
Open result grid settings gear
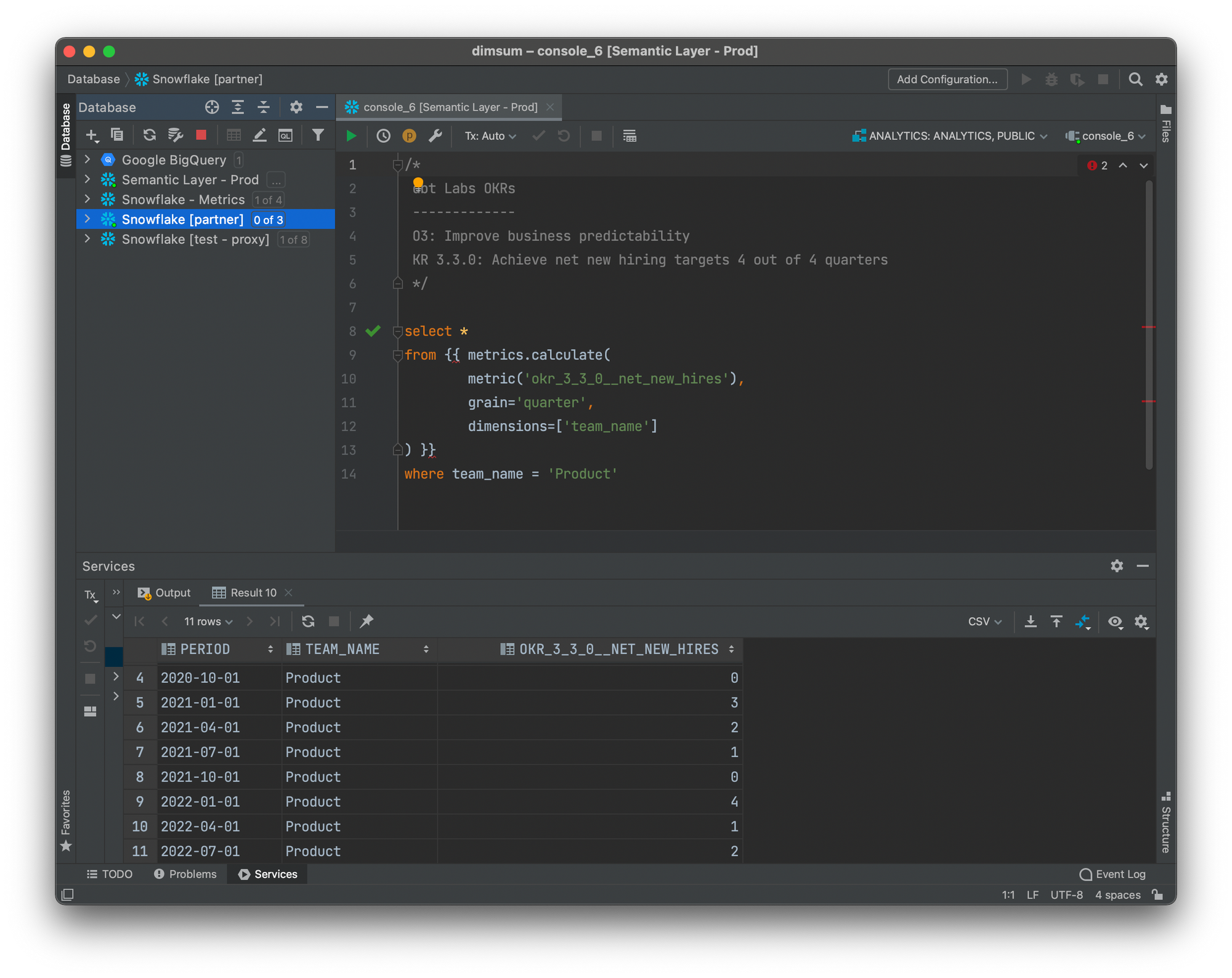[x=1141, y=622]
